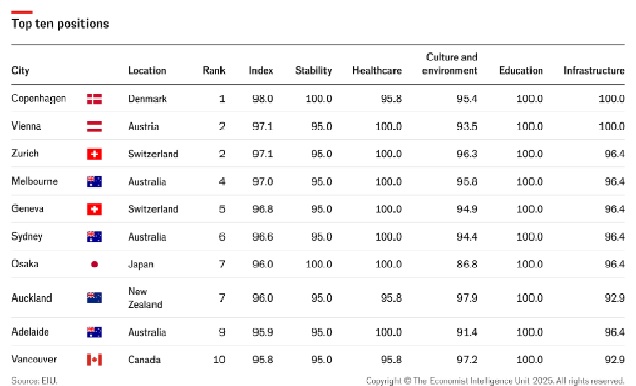Click the New Zealand flag beside Auckland
Image resolution: width=636 pixels, height=386 pixels.
click(94, 298)
